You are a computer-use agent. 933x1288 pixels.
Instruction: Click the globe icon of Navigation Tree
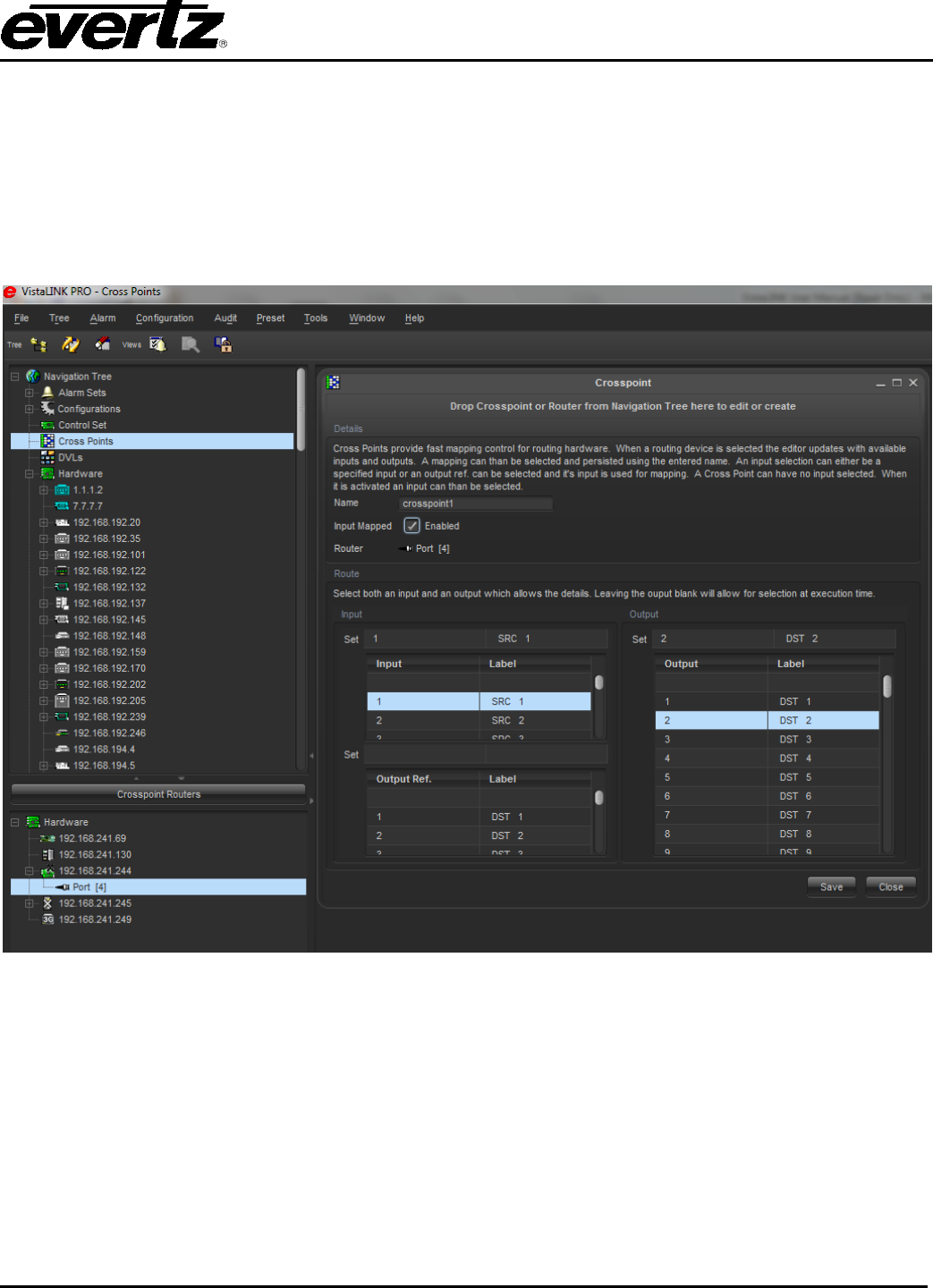(33, 377)
